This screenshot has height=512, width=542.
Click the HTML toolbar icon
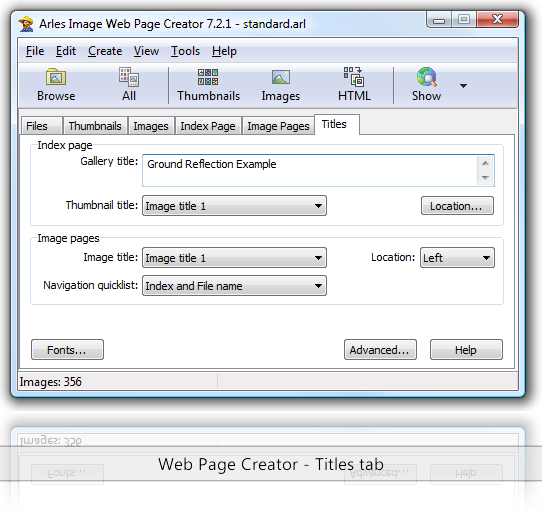click(x=354, y=76)
